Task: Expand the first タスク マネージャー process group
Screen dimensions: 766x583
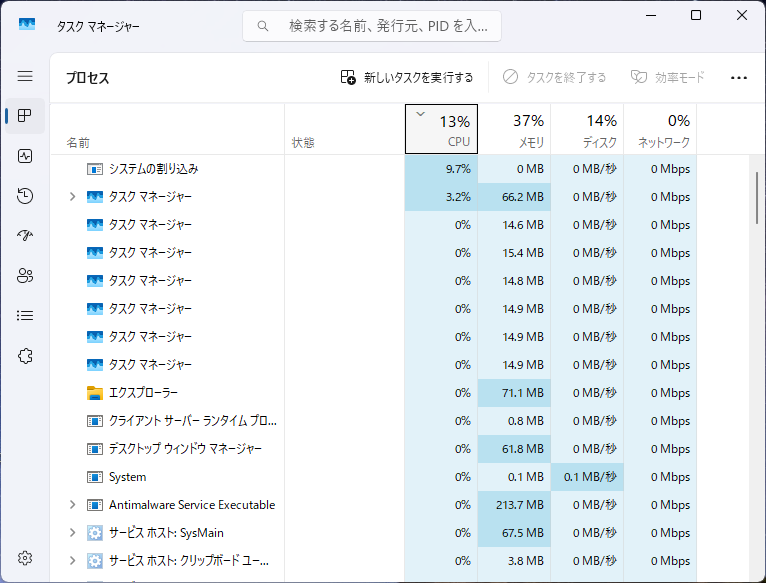Action: [72, 197]
